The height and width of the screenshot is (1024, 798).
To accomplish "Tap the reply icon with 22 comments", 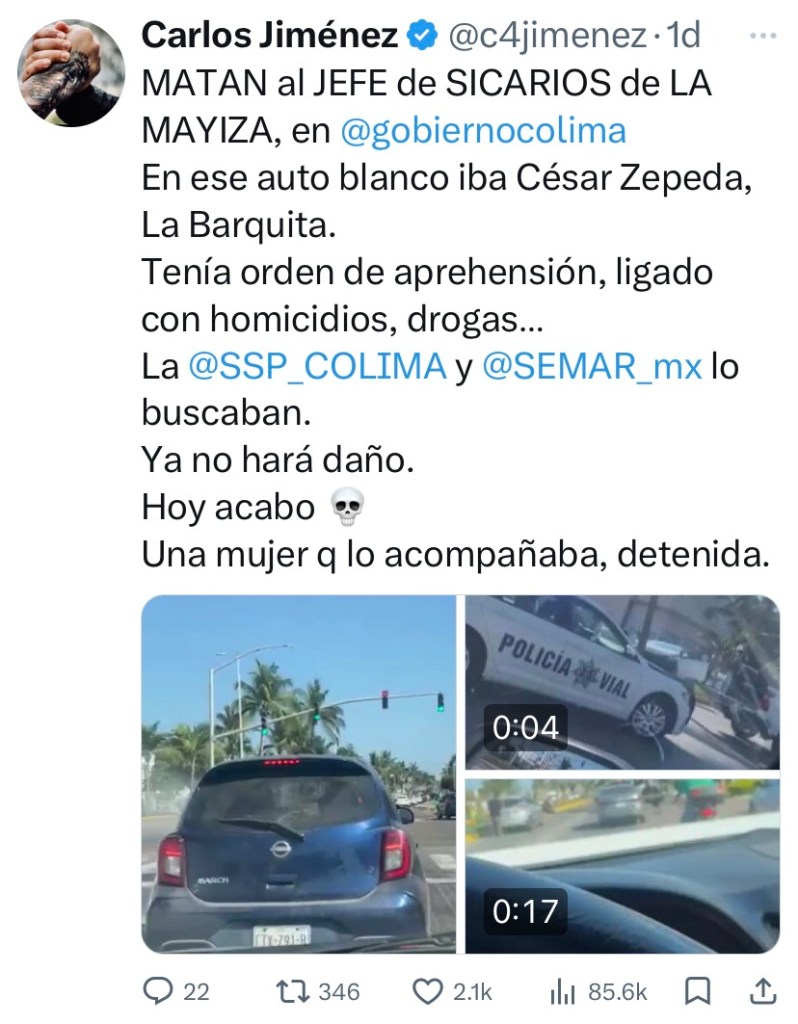I will (x=158, y=991).
